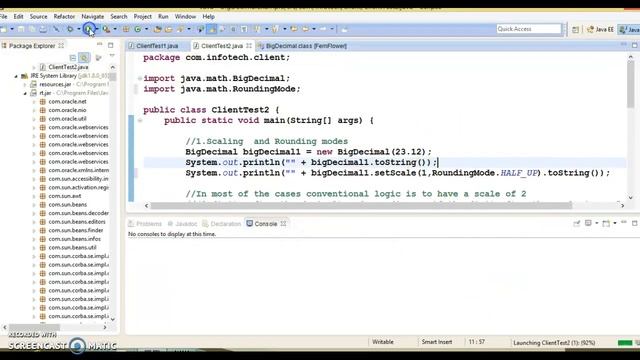Open the Source menu
640x360 pixels.
(38, 17)
